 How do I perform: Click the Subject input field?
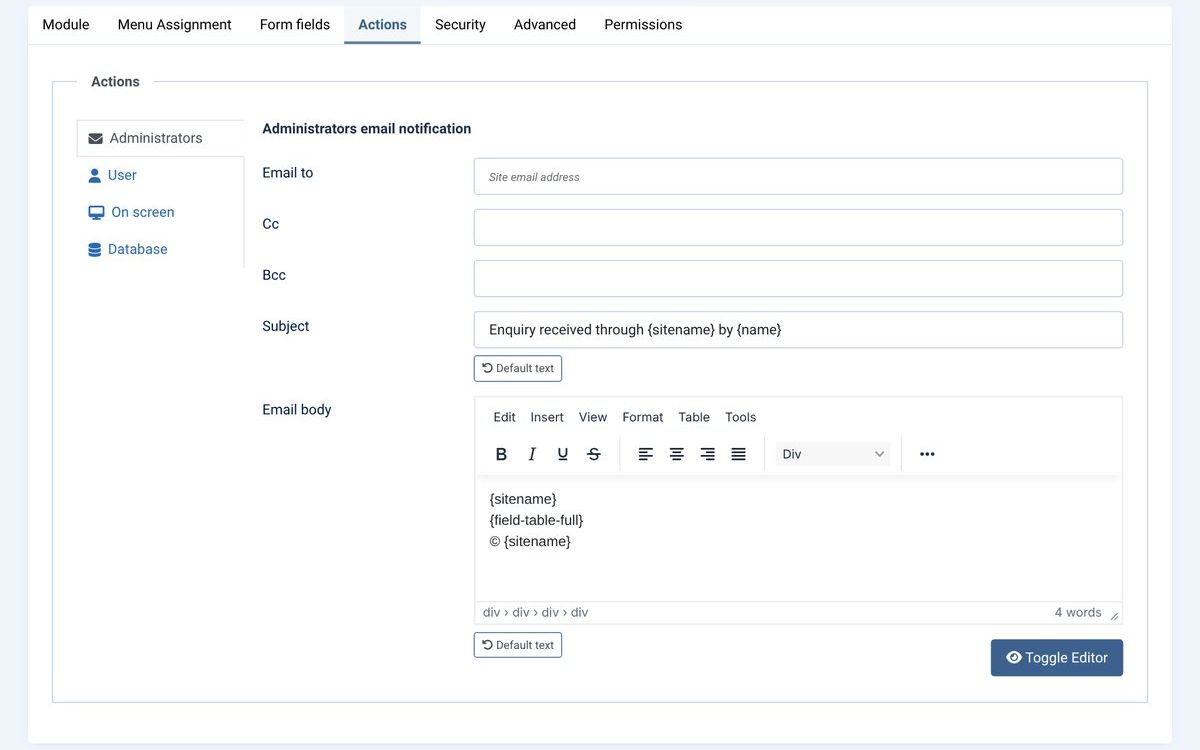pos(798,330)
